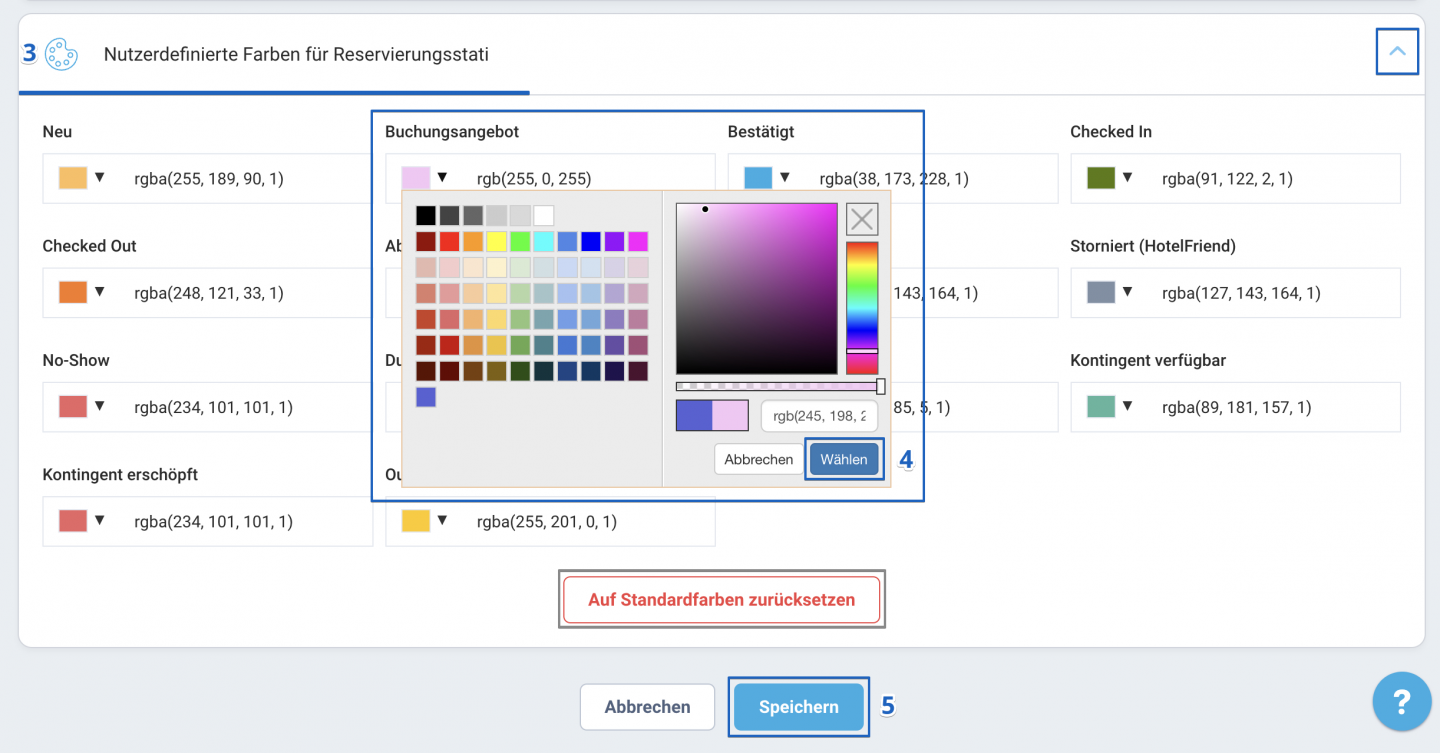Pick the bright violet palette swatch
The image size is (1440, 753).
614,242
